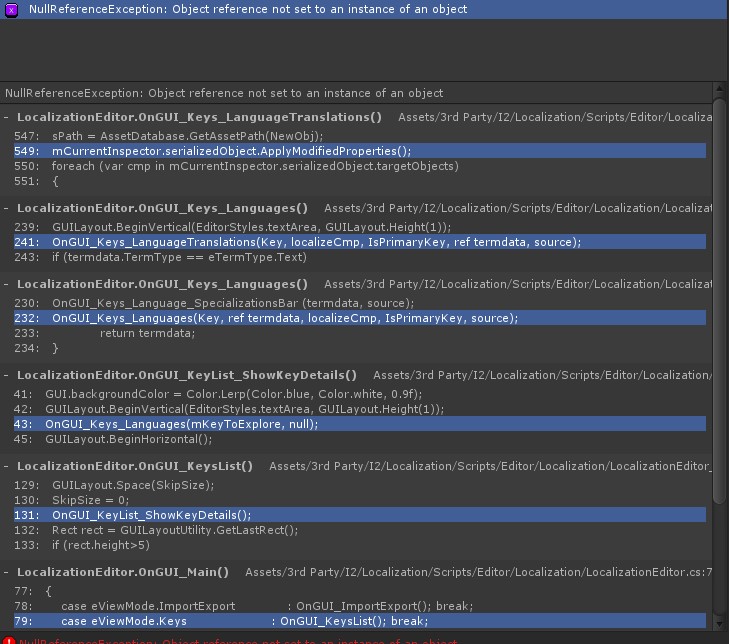The image size is (729, 644).
Task: Collapse the OnGUI_KeysList stack frame
Action: coord(8,466)
